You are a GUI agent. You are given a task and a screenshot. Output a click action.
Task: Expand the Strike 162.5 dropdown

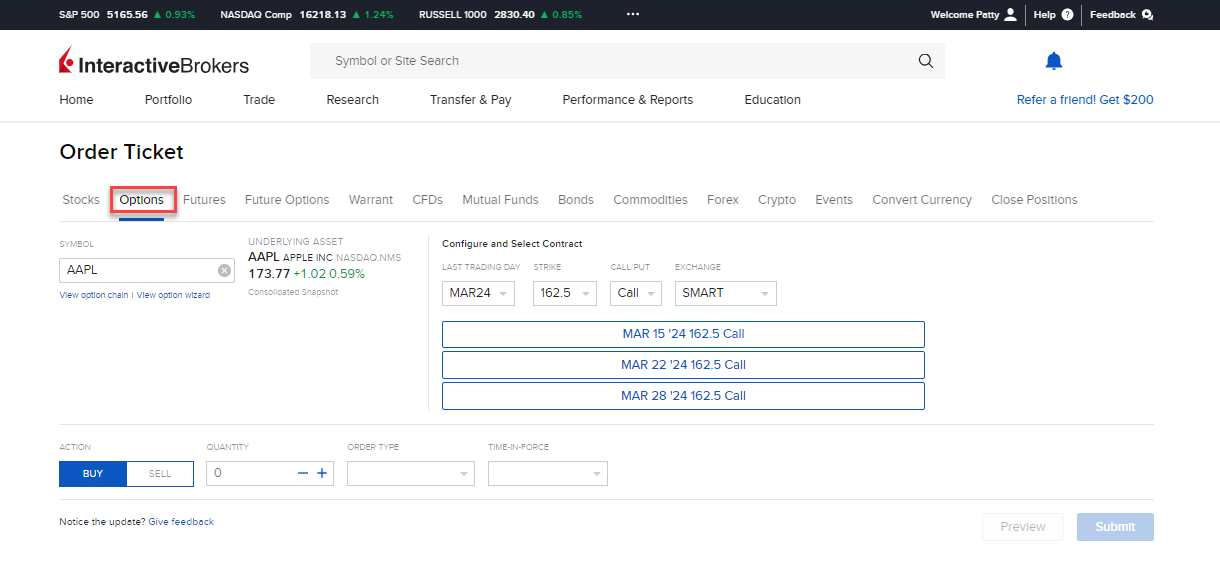click(565, 293)
